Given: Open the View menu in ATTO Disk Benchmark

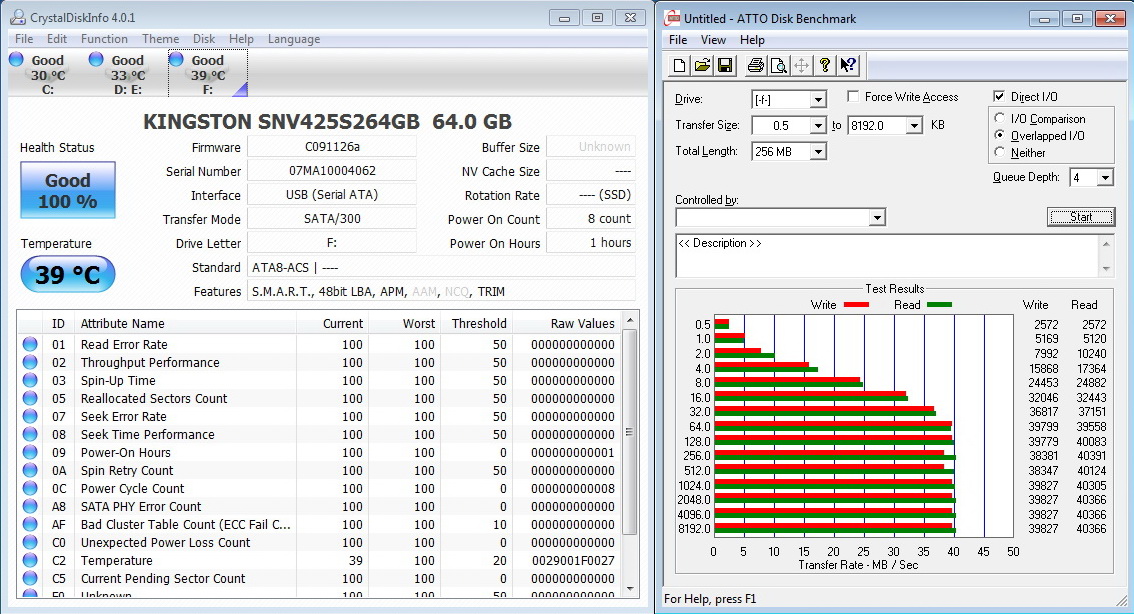Looking at the screenshot, I should pos(713,40).
